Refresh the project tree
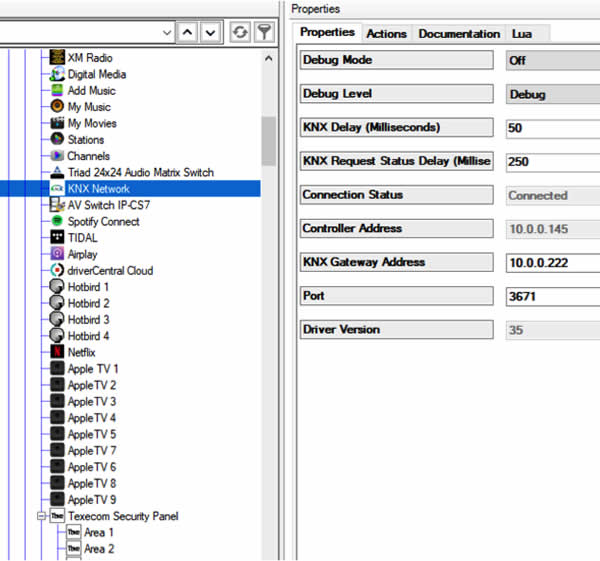This screenshot has width=600, height=561. tap(240, 32)
